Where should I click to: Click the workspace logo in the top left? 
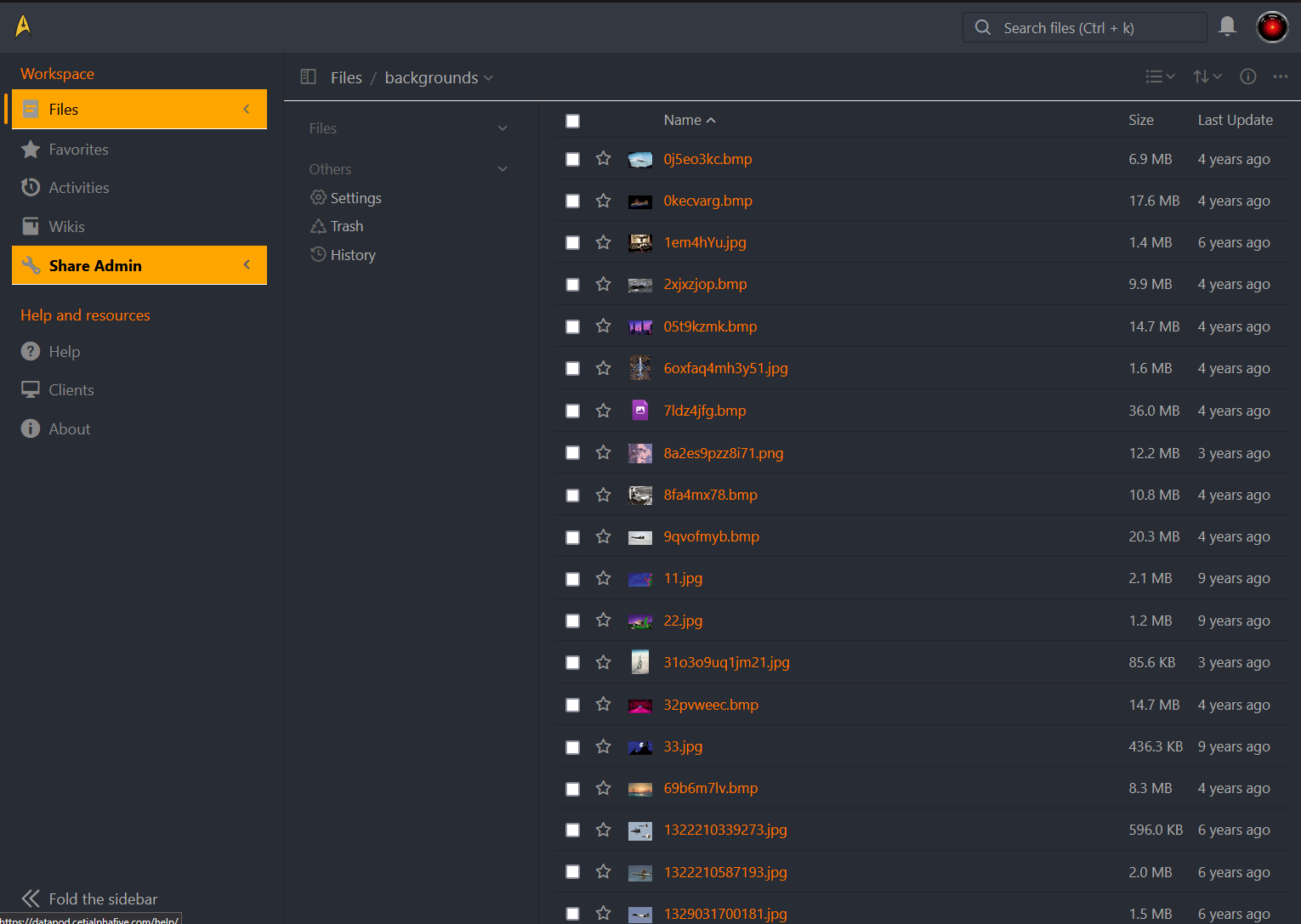point(23,26)
